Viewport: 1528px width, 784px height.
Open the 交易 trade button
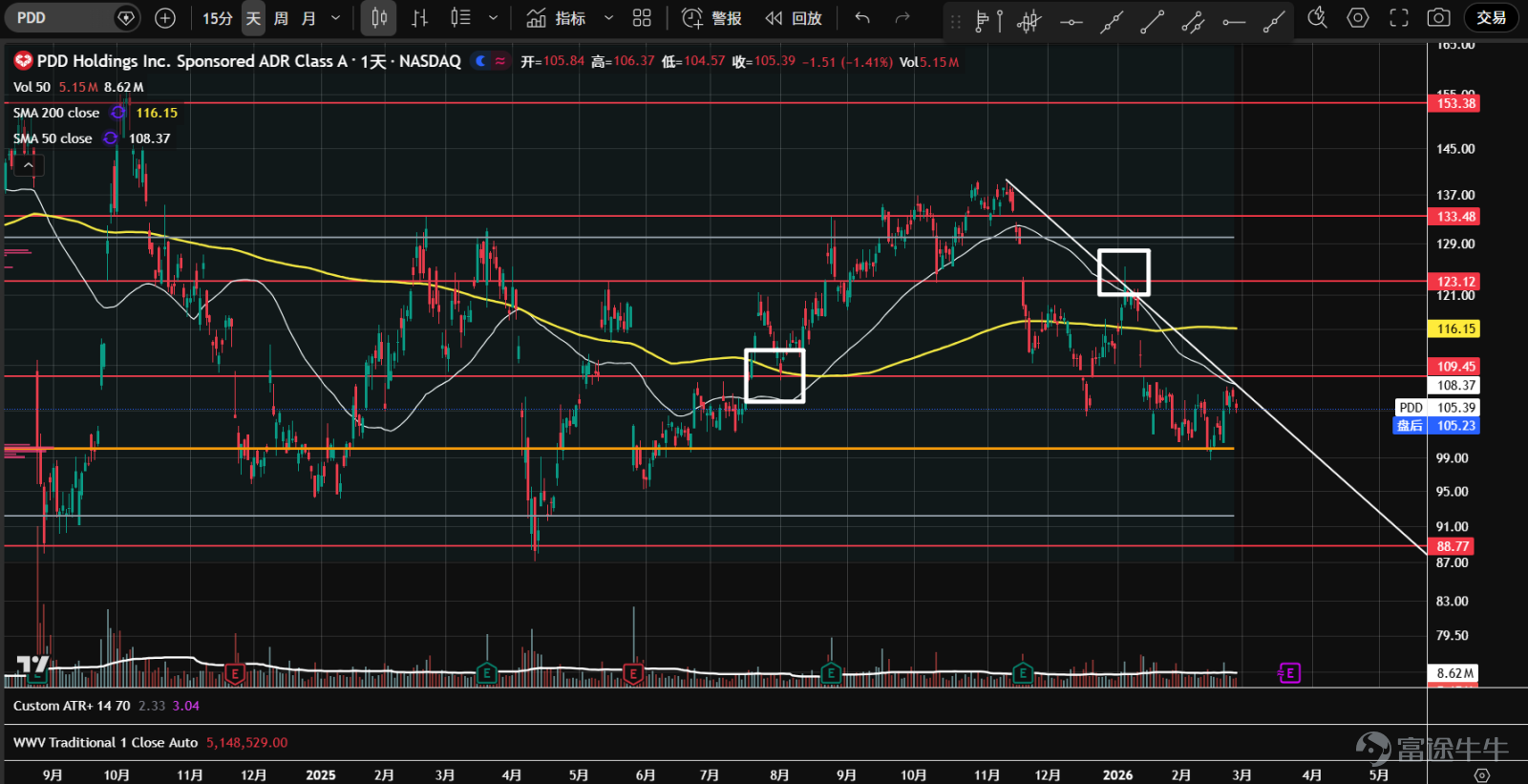tap(1491, 18)
